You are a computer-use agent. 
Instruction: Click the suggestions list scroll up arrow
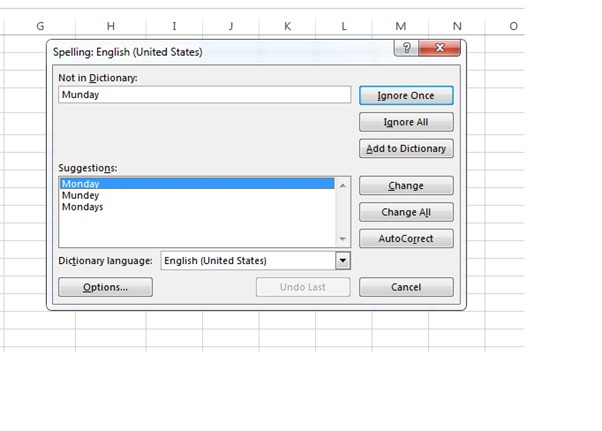click(343, 185)
